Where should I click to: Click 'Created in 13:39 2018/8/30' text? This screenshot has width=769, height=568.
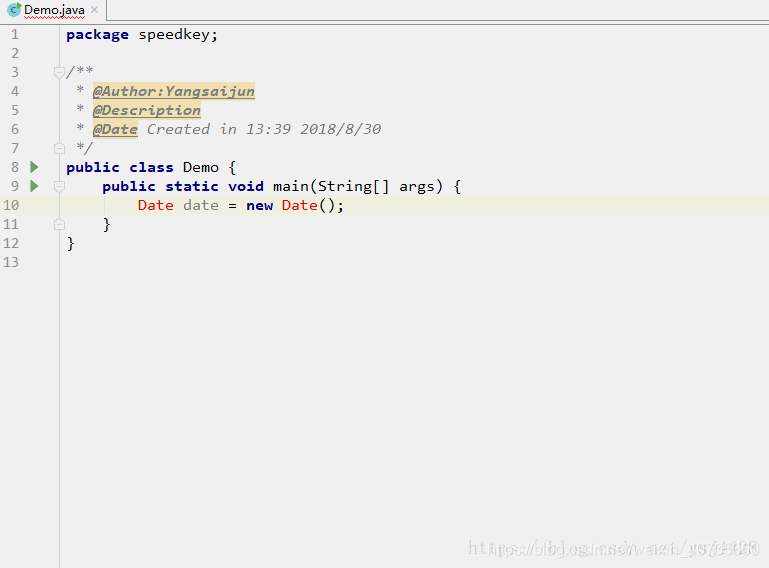264,129
